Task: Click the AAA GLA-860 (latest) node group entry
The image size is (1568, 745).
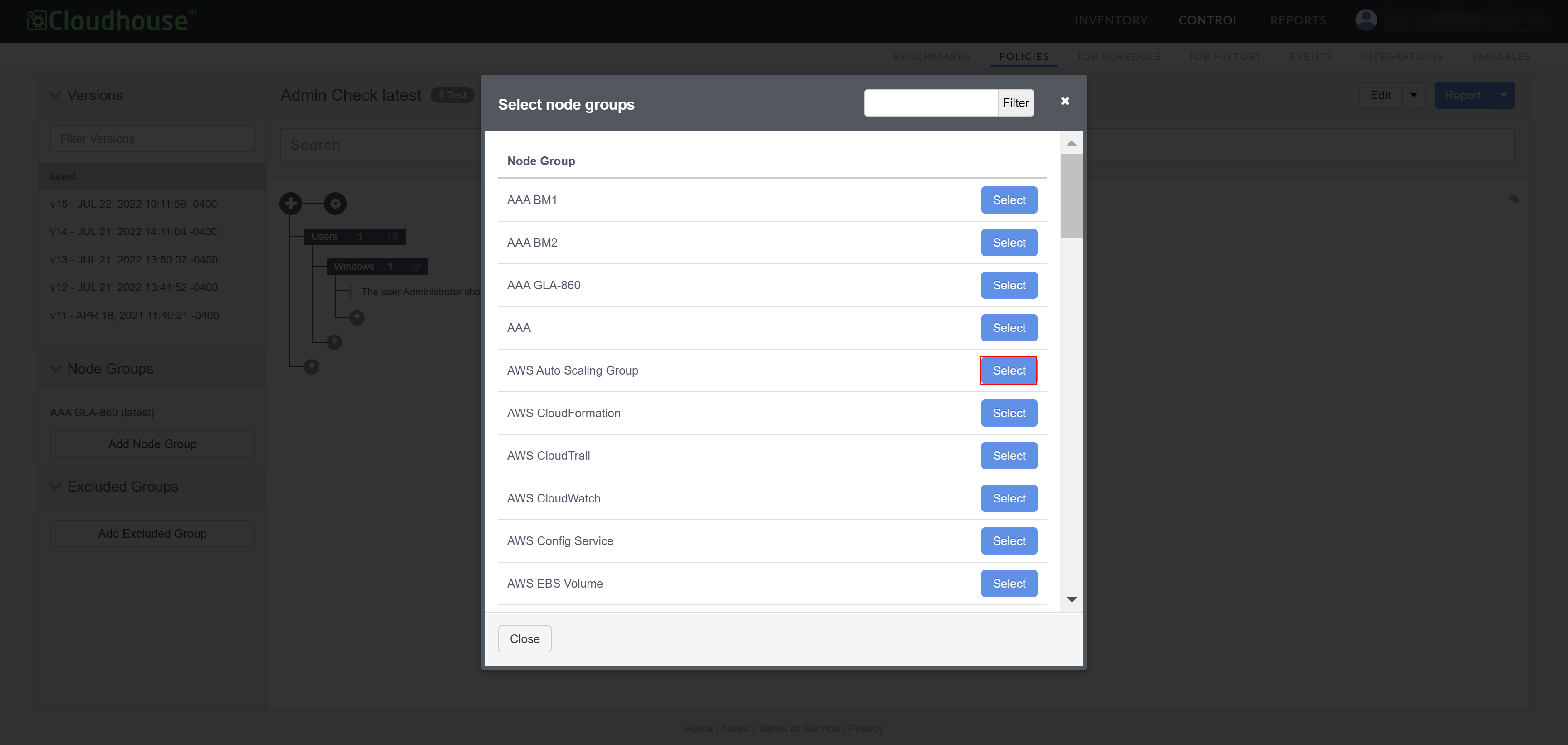Action: point(102,412)
